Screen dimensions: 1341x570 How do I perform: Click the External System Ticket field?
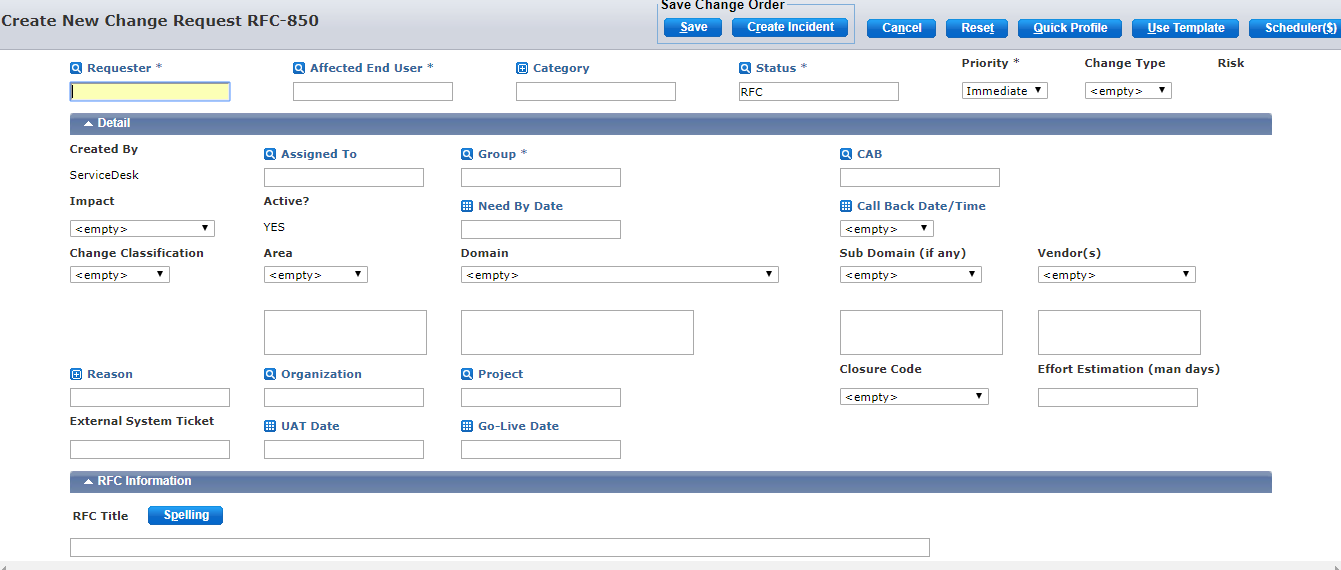pos(150,450)
